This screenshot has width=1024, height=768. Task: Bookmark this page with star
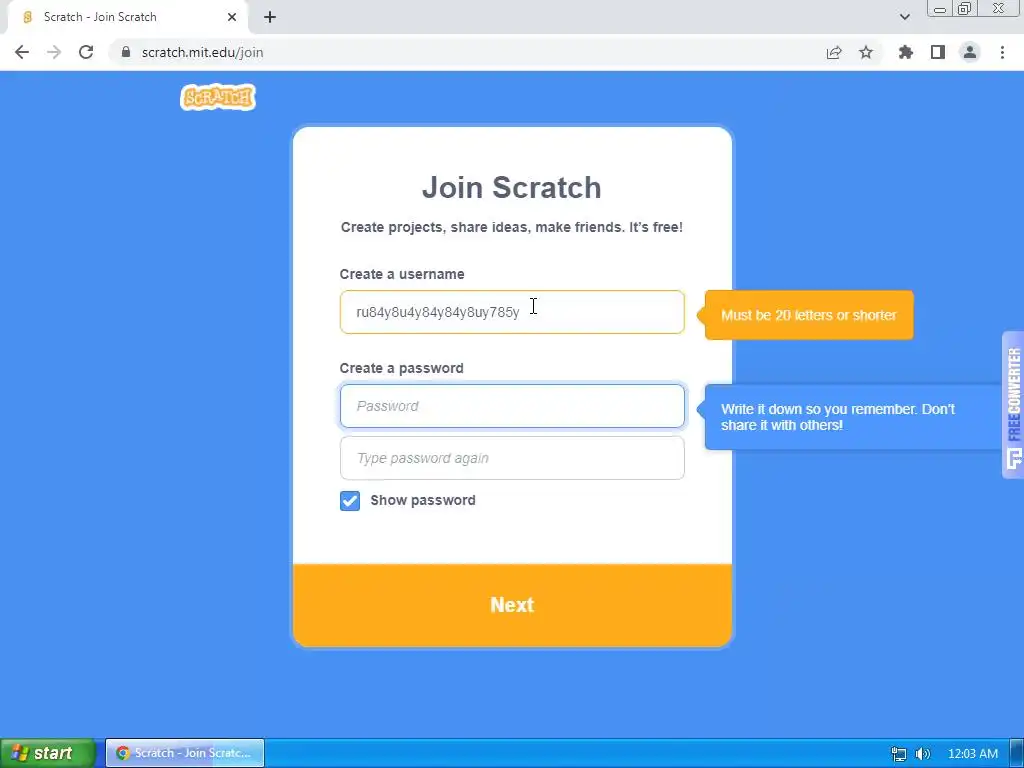[x=866, y=52]
